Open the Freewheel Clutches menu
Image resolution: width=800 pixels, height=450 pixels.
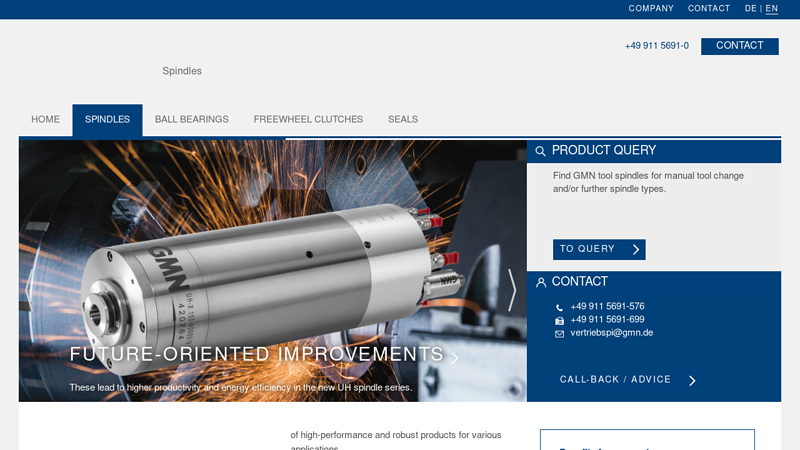pos(308,120)
